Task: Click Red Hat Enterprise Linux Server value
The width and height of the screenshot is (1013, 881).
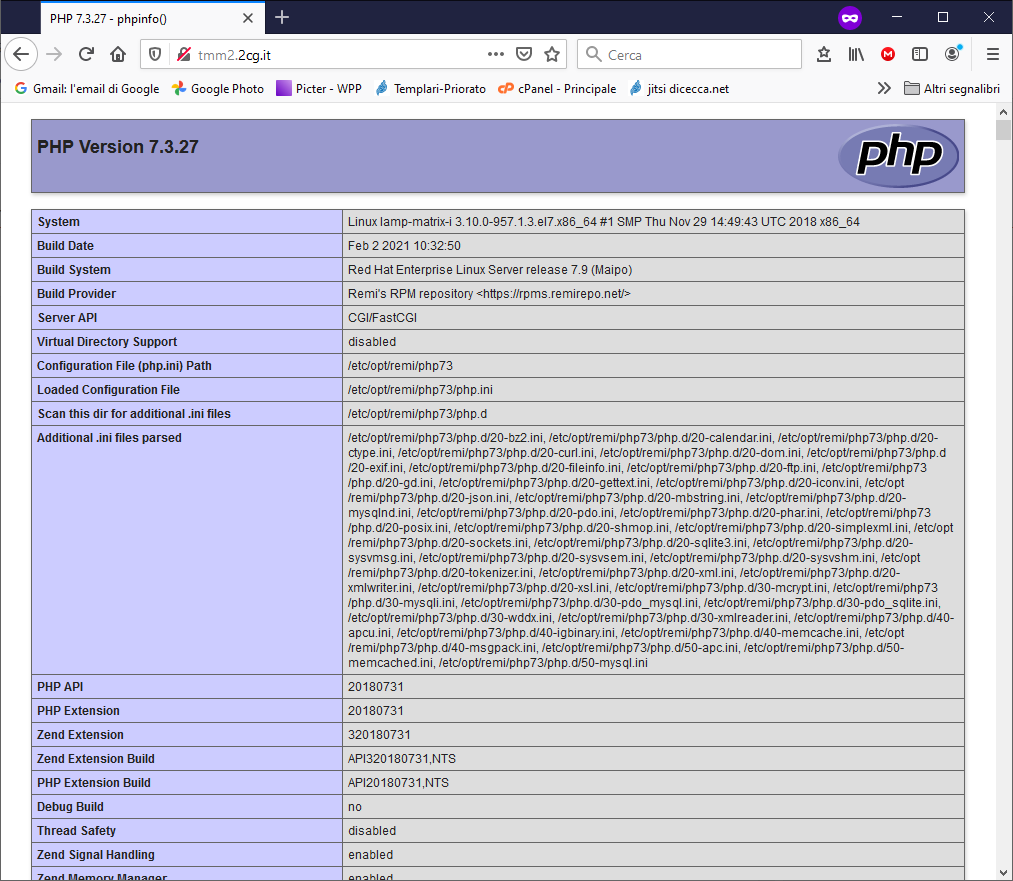Action: pos(490,269)
